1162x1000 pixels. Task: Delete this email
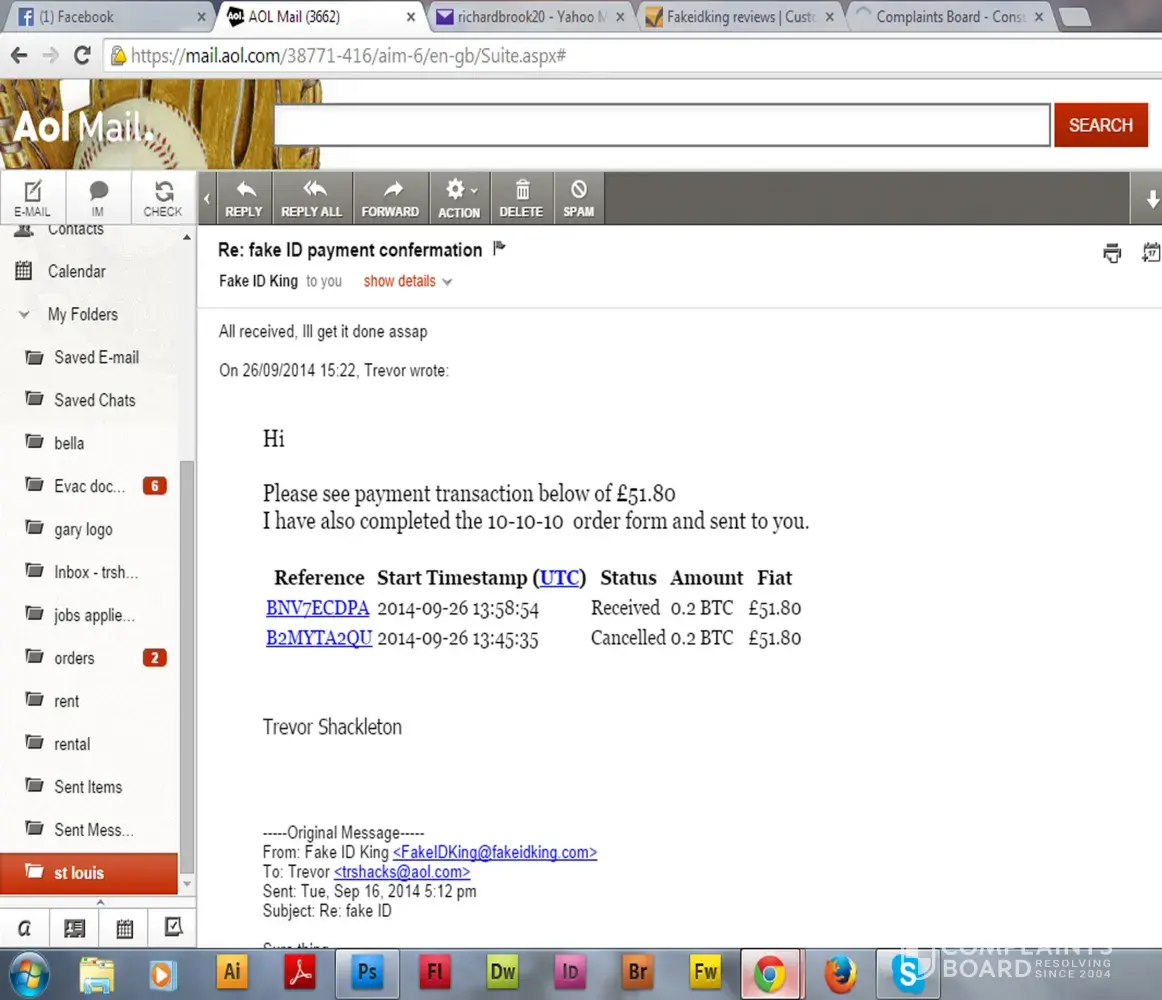coord(522,198)
